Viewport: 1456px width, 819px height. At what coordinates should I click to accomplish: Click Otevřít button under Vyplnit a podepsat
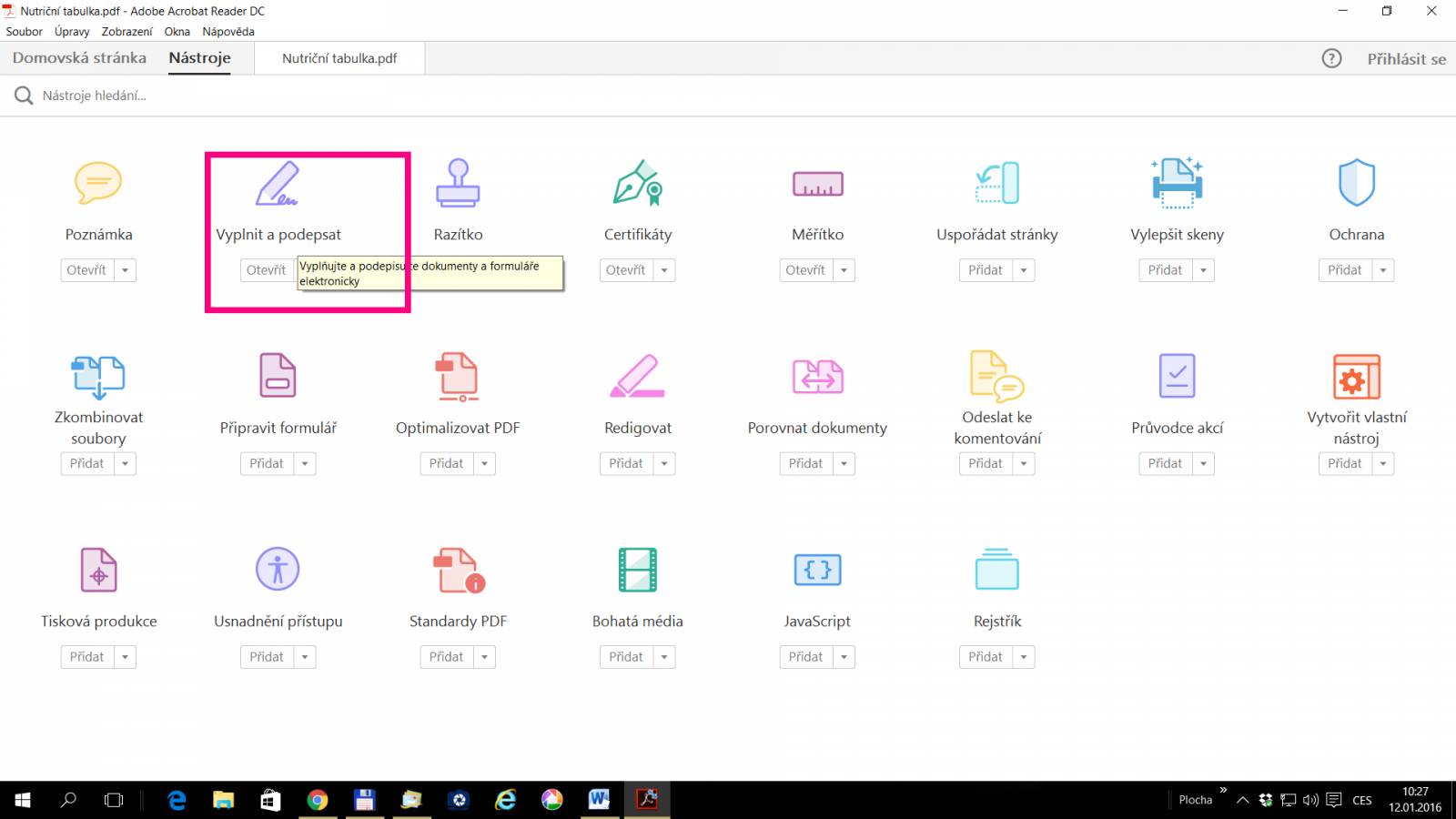pos(267,270)
